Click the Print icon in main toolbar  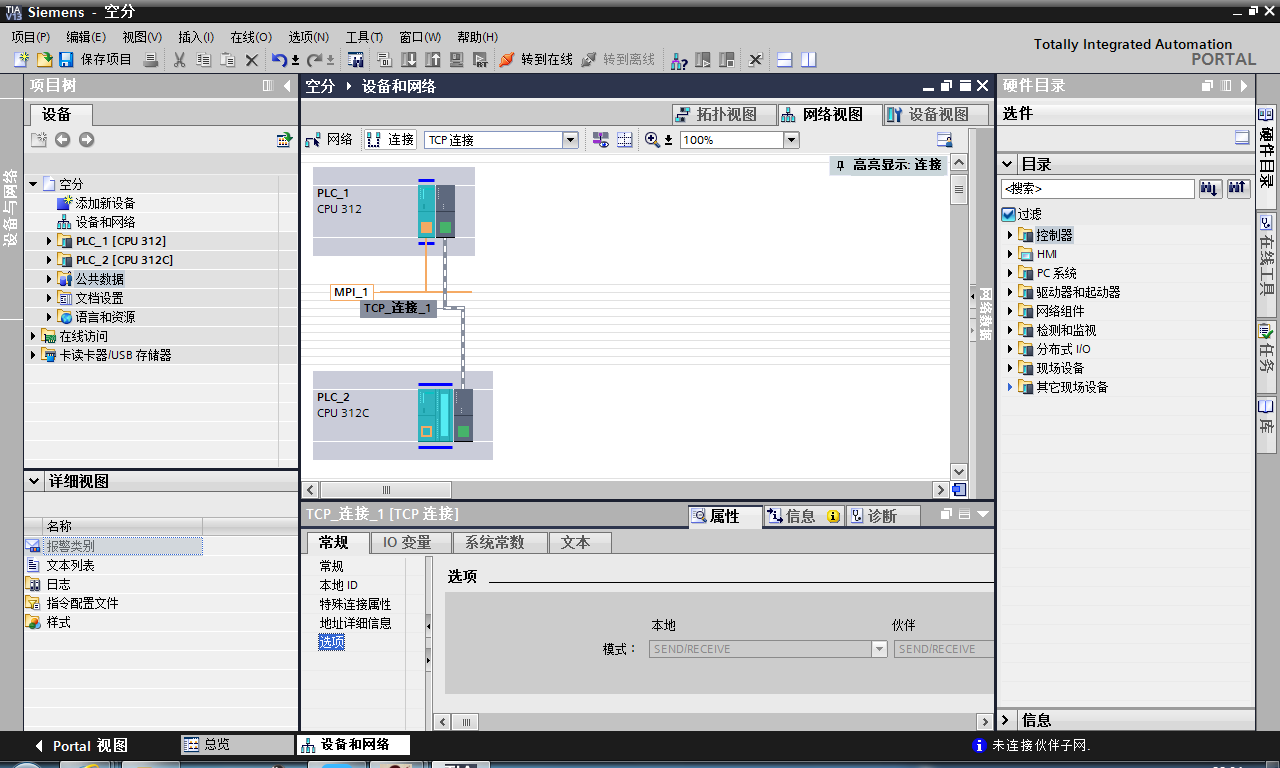pyautogui.click(x=150, y=60)
